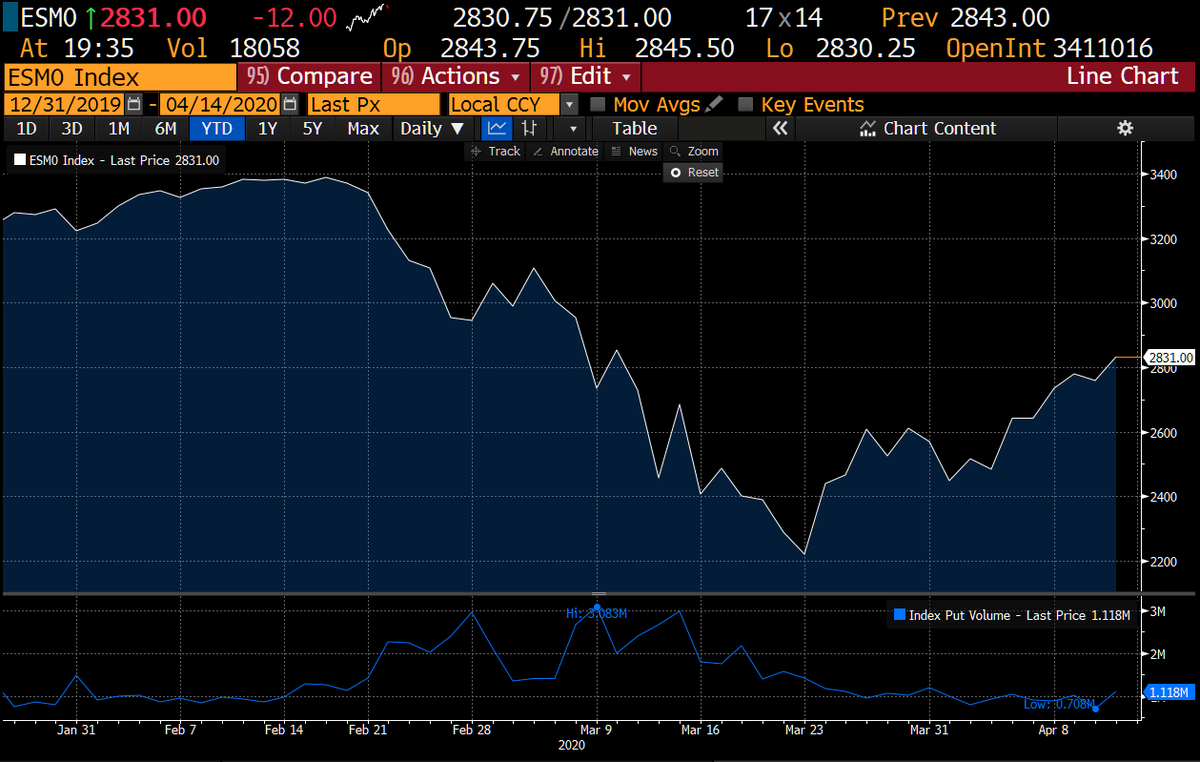The width and height of the screenshot is (1200, 762).
Task: Switch to Table view
Action: click(x=635, y=128)
